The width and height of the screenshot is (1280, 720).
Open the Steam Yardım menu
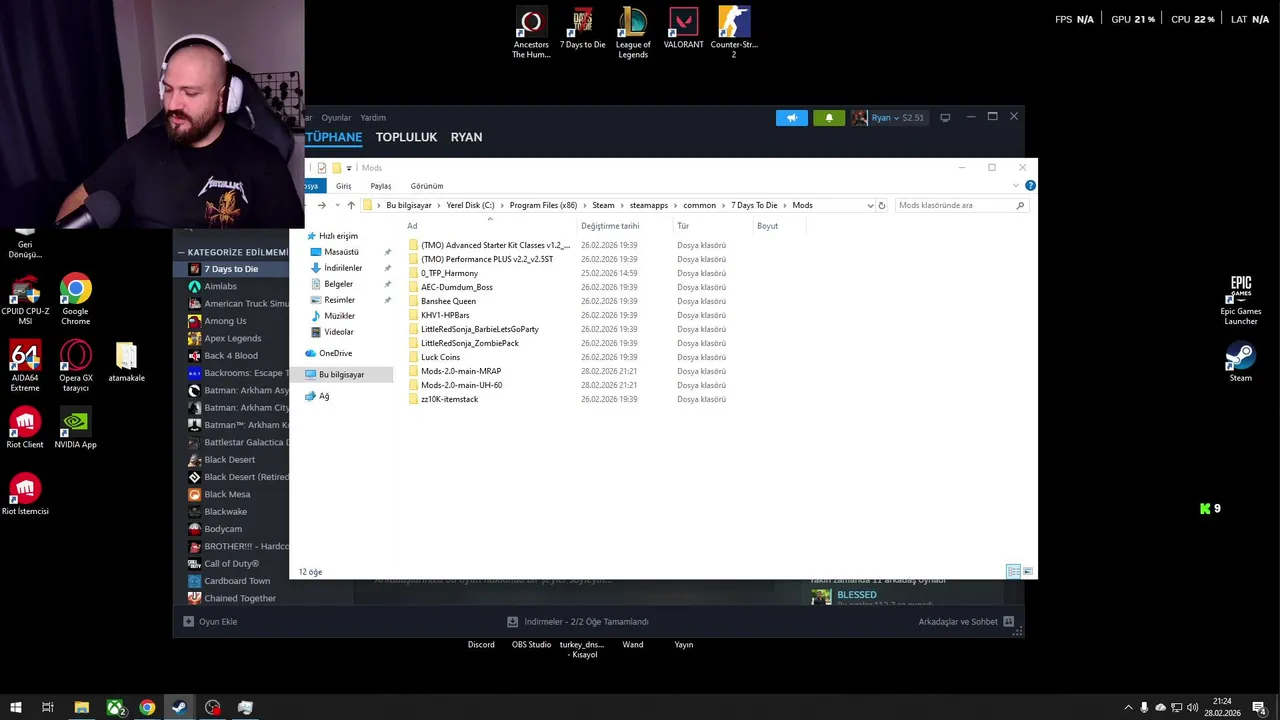coord(373,118)
